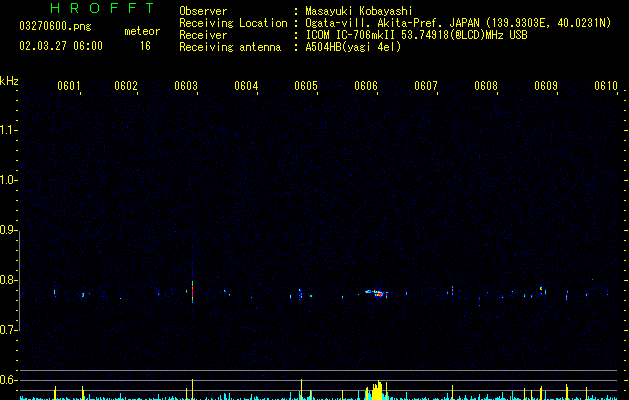Click the Receiving Location label
Screen dimensions: 629x400
[233, 23]
